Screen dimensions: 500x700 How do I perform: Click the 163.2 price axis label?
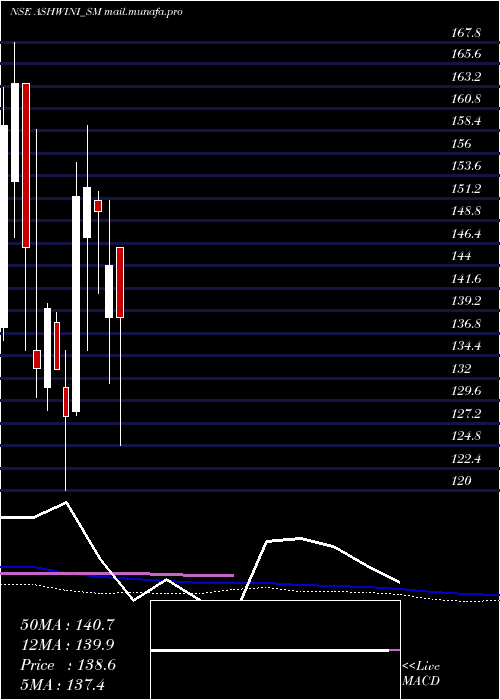(x=466, y=77)
